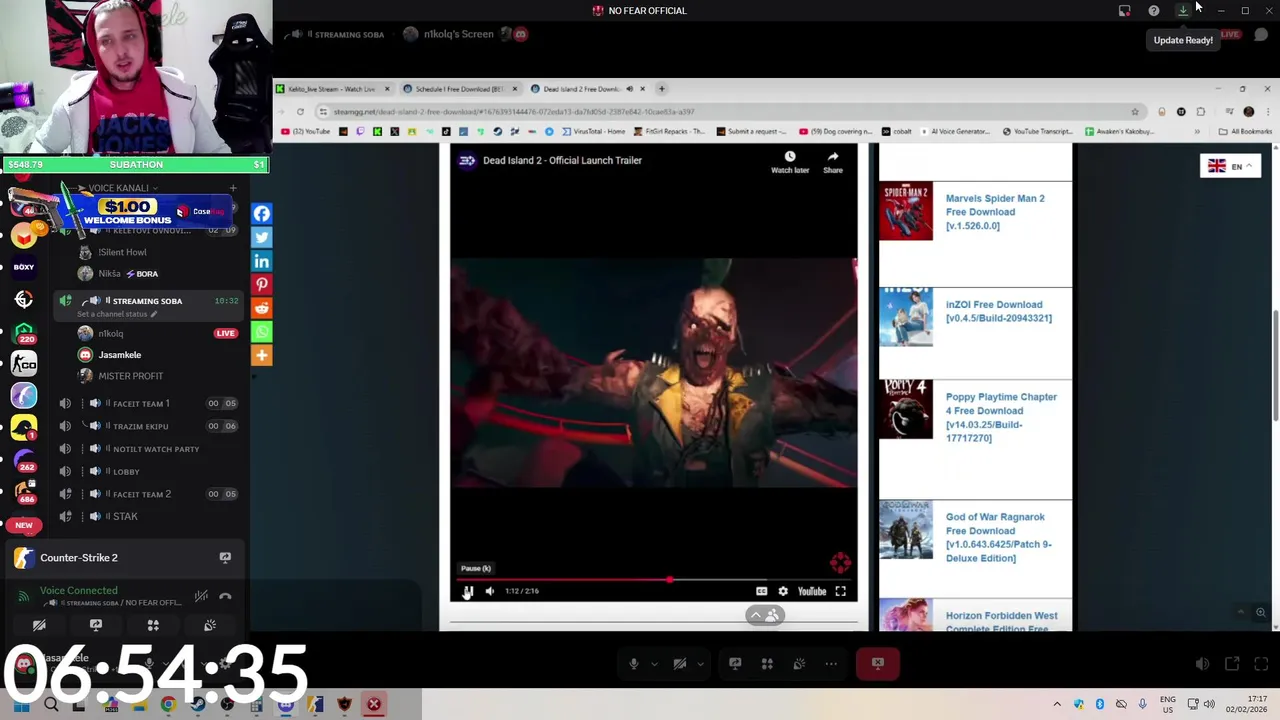Screen dimensions: 1280x720
Task: Open more options in stream controls
Action: point(831,664)
